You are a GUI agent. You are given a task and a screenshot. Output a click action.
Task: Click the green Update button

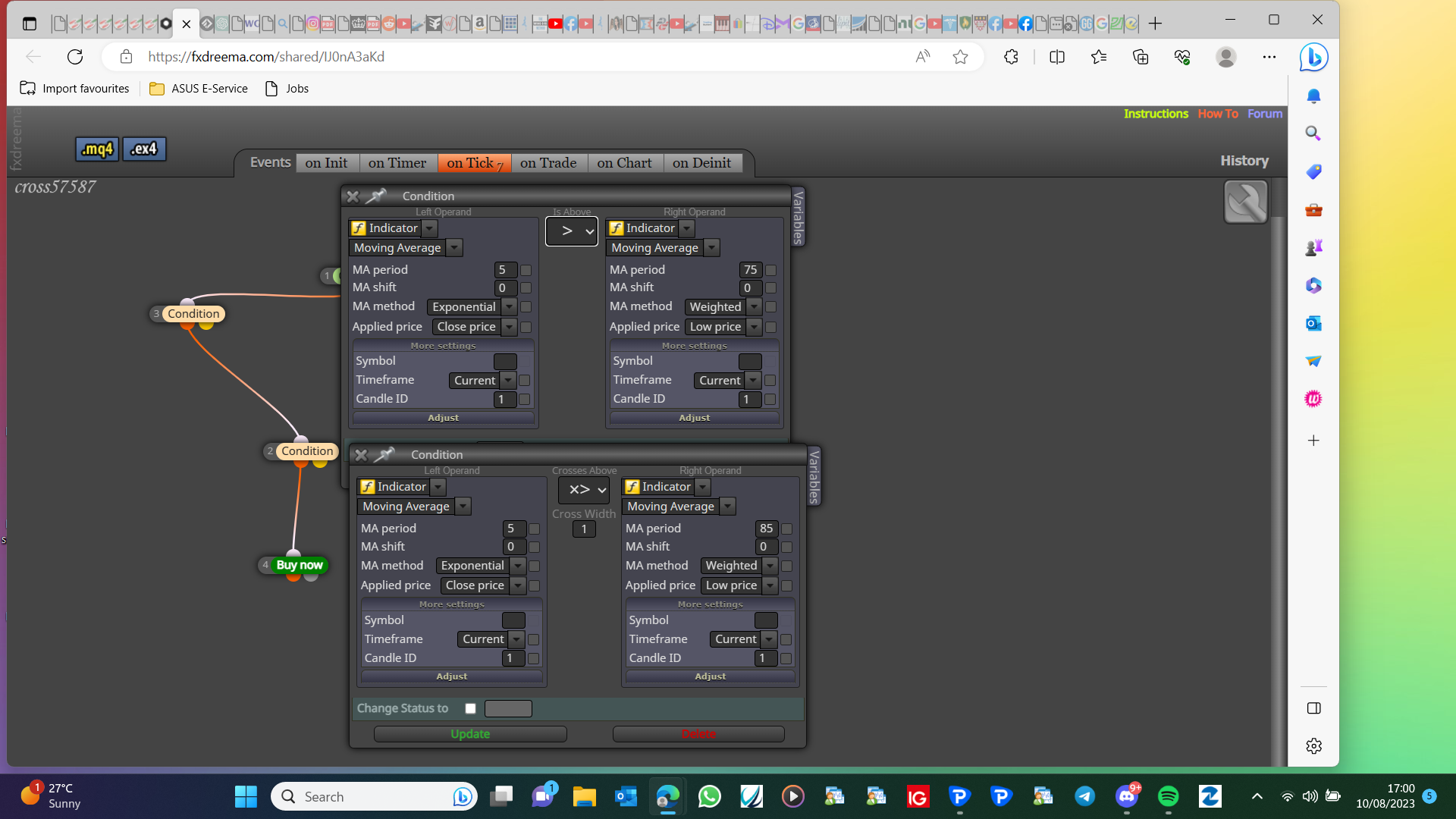pyautogui.click(x=470, y=734)
